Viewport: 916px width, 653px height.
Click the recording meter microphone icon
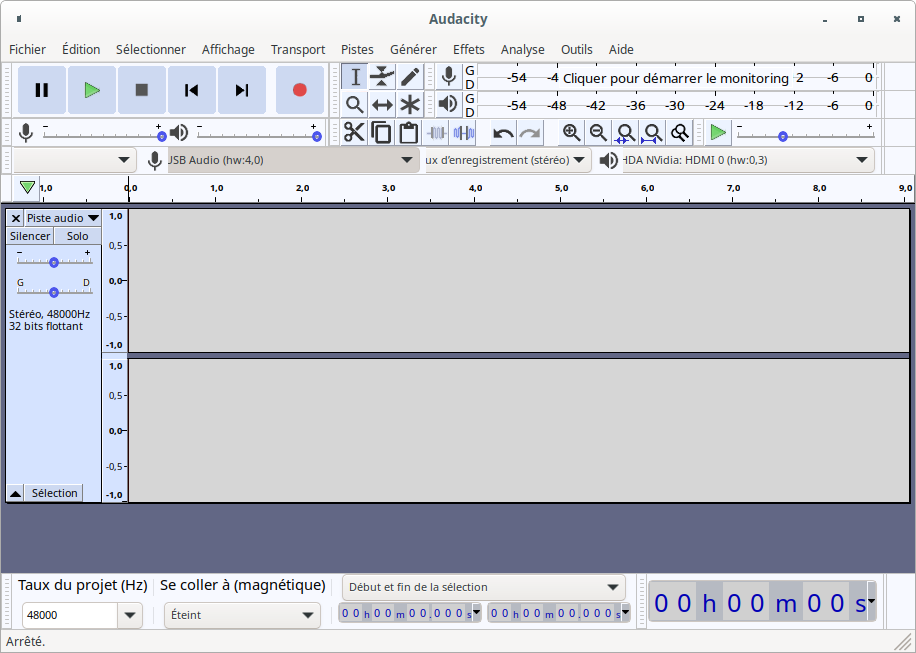[x=449, y=77]
